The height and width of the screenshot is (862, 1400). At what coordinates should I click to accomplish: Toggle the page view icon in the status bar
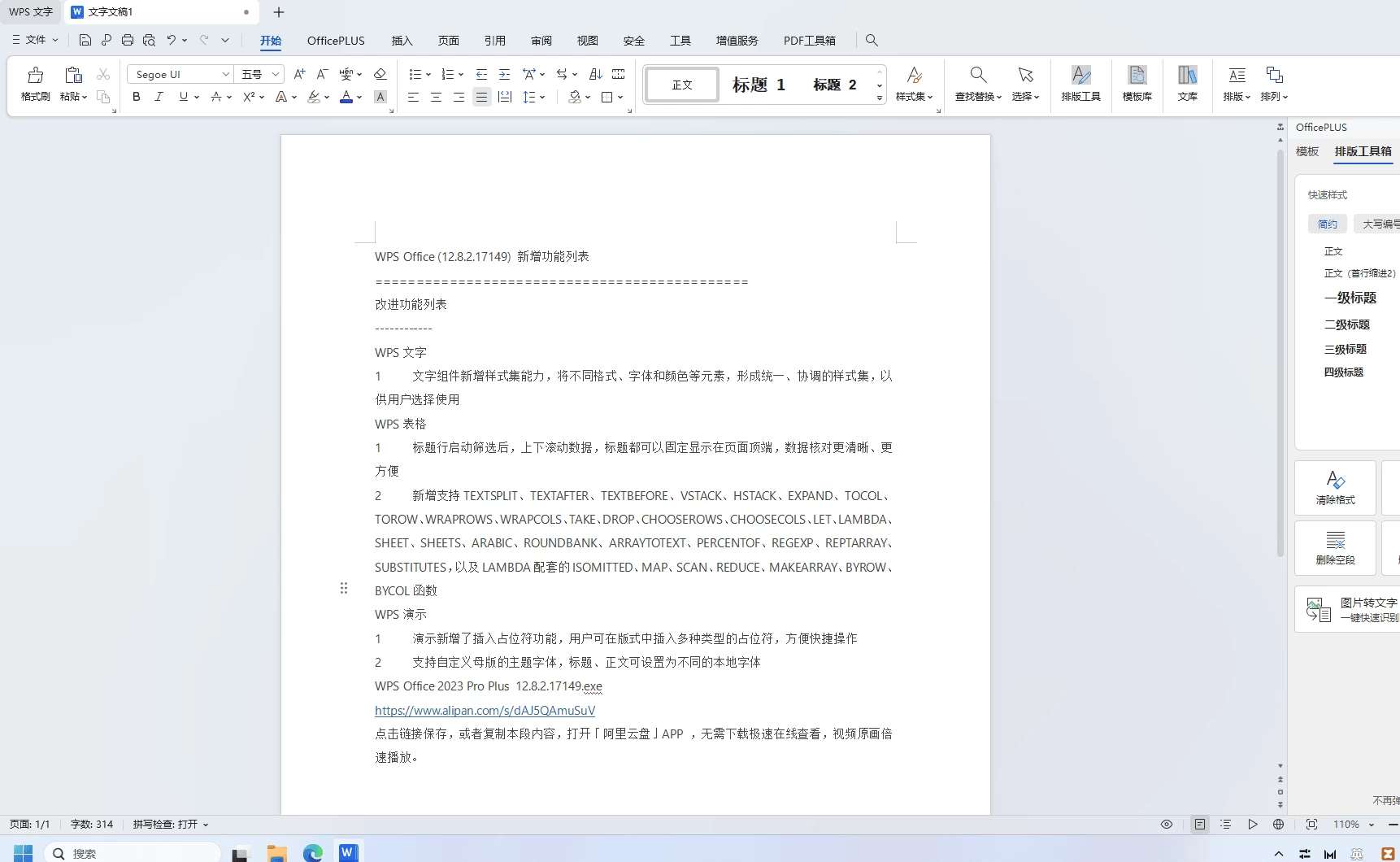(1200, 824)
